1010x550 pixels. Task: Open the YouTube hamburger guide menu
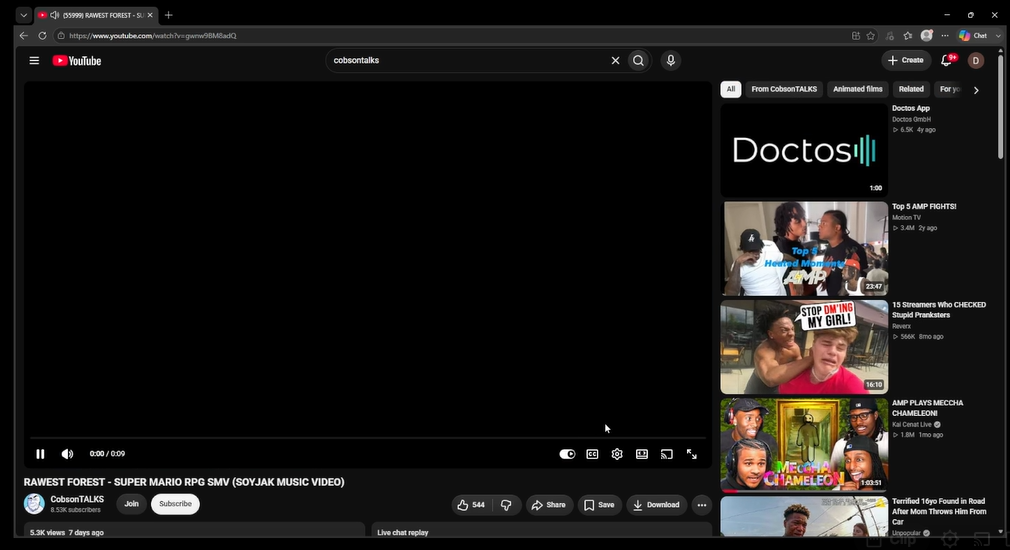click(34, 61)
